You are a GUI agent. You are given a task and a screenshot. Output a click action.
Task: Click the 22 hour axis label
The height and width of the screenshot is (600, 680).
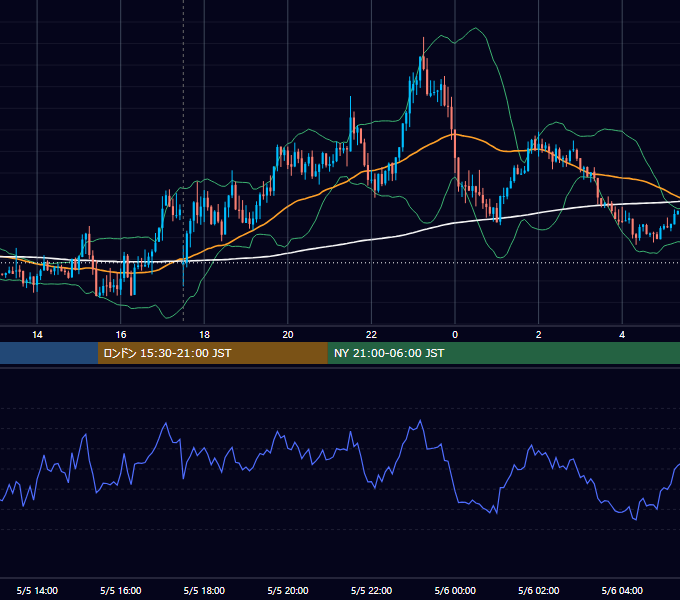(x=371, y=335)
